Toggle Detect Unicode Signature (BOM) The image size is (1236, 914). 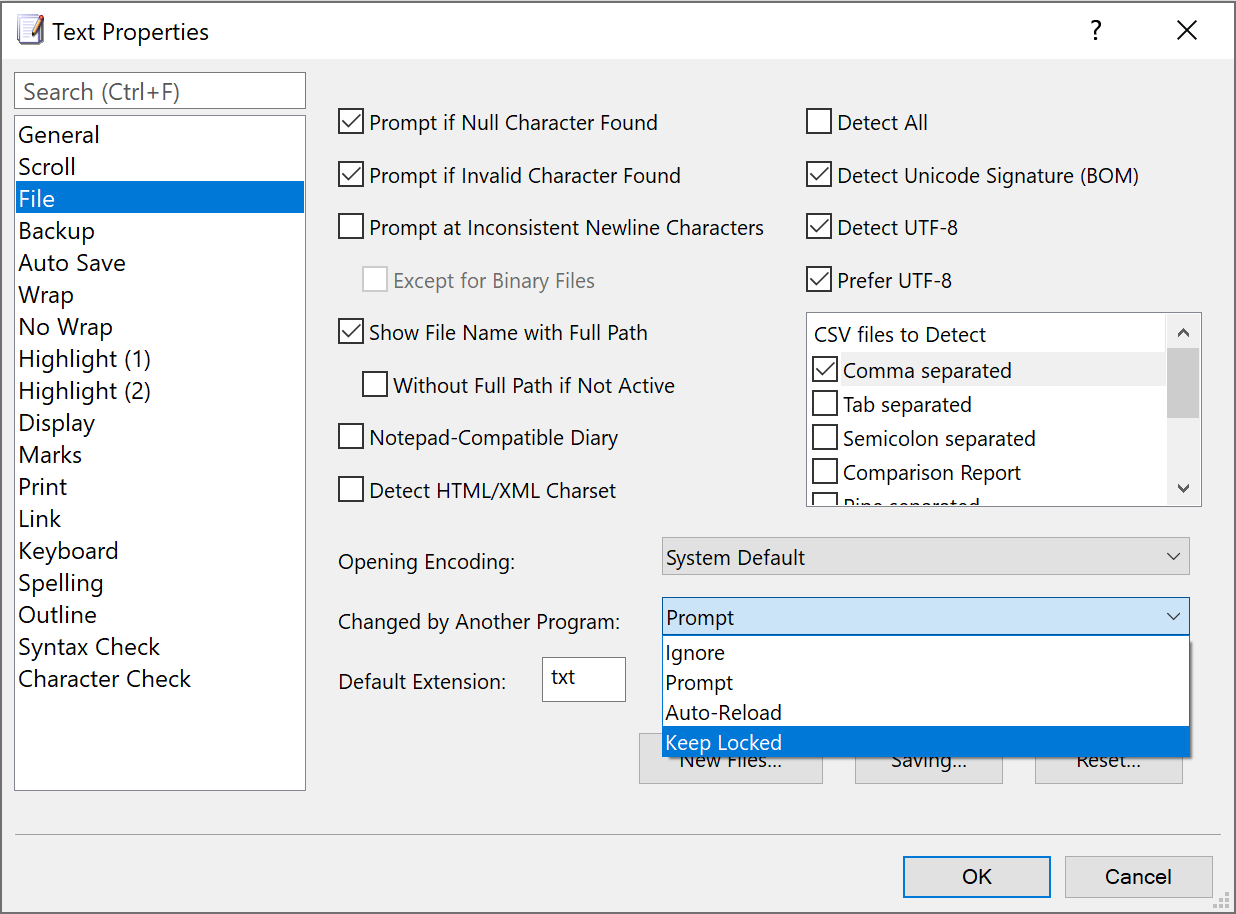tap(819, 175)
